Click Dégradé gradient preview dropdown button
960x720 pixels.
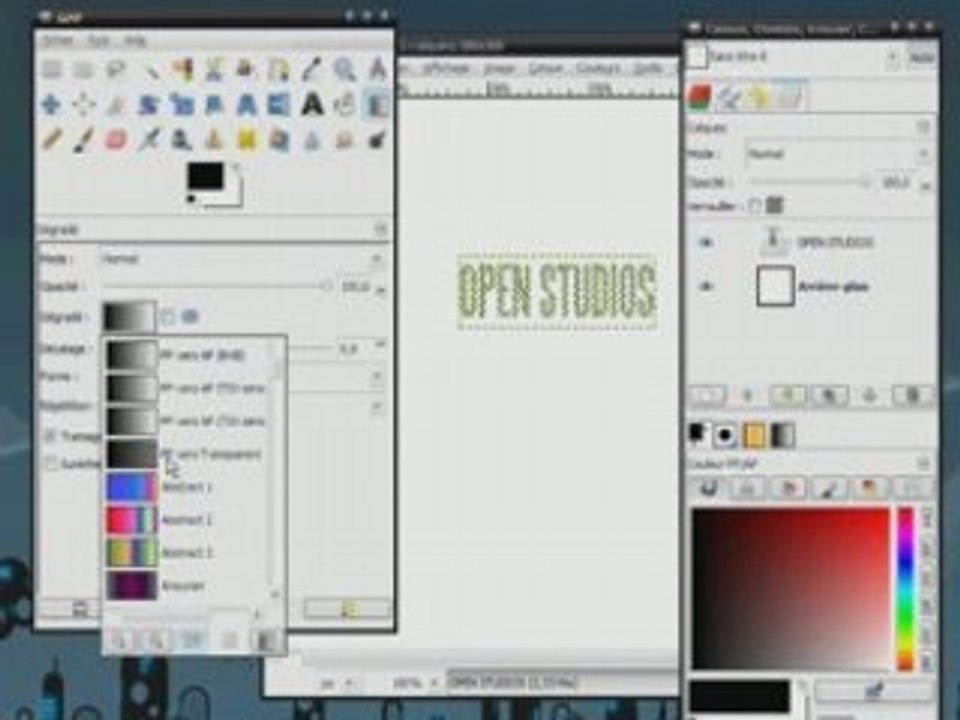click(129, 317)
